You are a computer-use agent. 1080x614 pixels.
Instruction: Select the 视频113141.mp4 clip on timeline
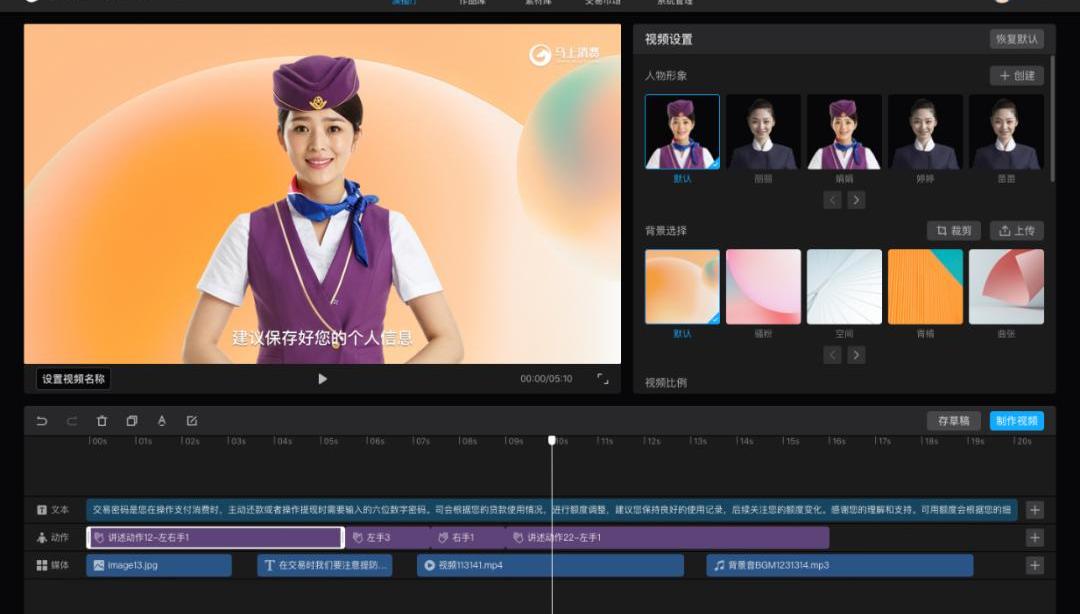pos(550,566)
